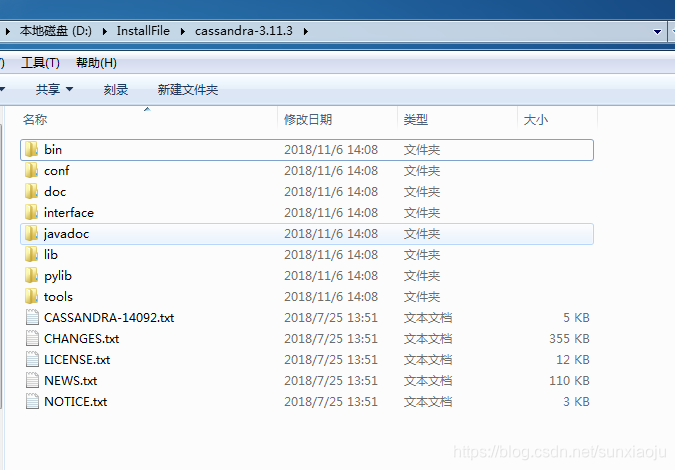Click the 文本文档 type of LICENSE.txt
The image size is (675, 470).
[428, 359]
